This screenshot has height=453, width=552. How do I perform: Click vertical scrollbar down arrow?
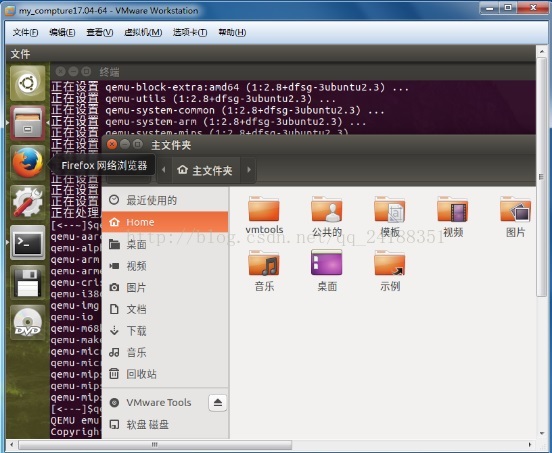(x=541, y=433)
